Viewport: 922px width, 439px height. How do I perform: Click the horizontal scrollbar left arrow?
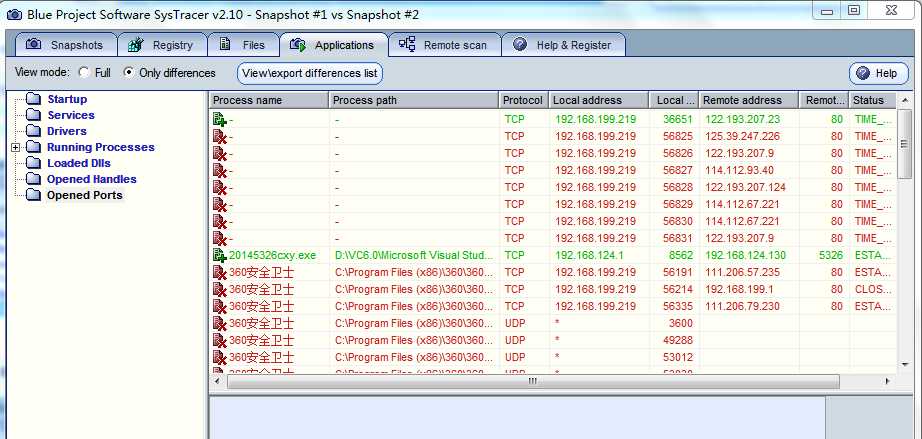[218, 381]
